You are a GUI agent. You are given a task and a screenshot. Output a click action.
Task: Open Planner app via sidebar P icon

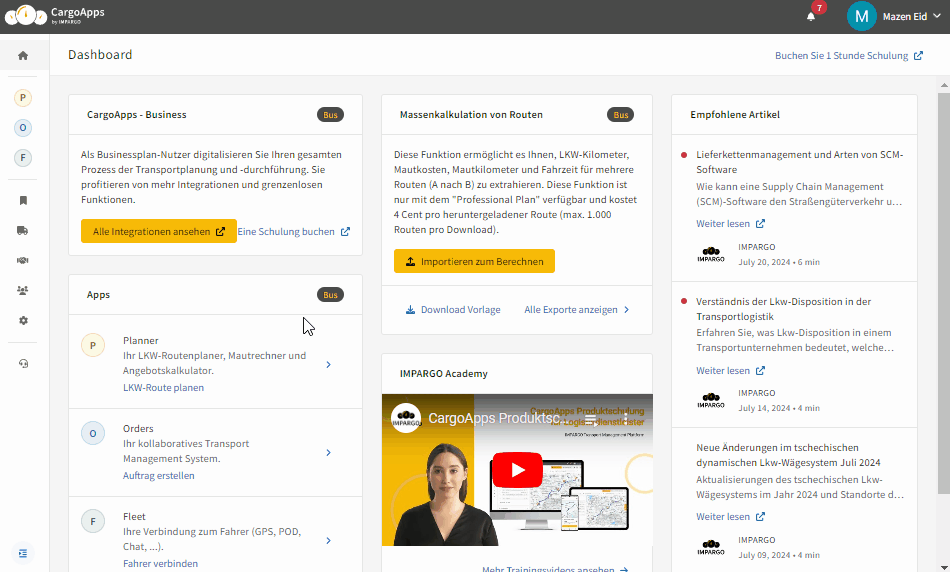pyautogui.click(x=23, y=98)
